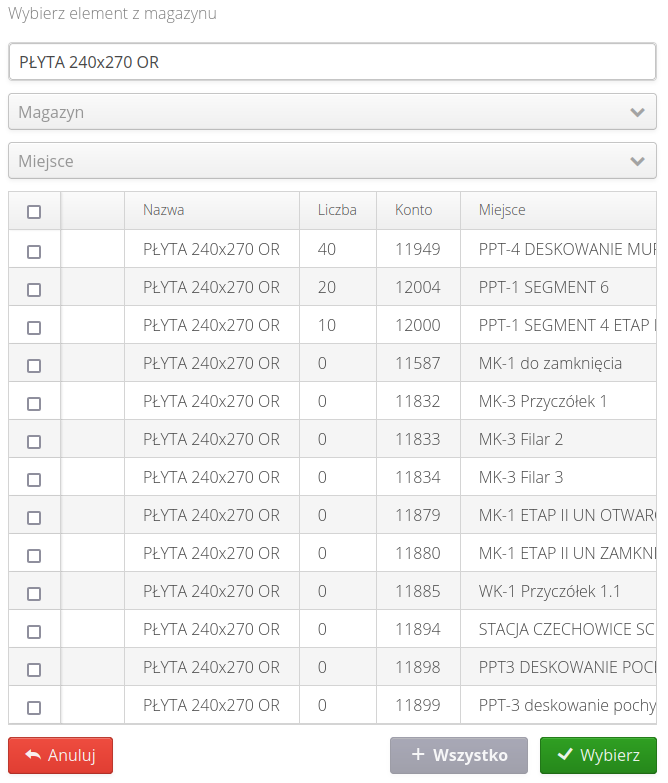Click the Miejsce table column header
This screenshot has width=668, height=783.
(x=502, y=210)
